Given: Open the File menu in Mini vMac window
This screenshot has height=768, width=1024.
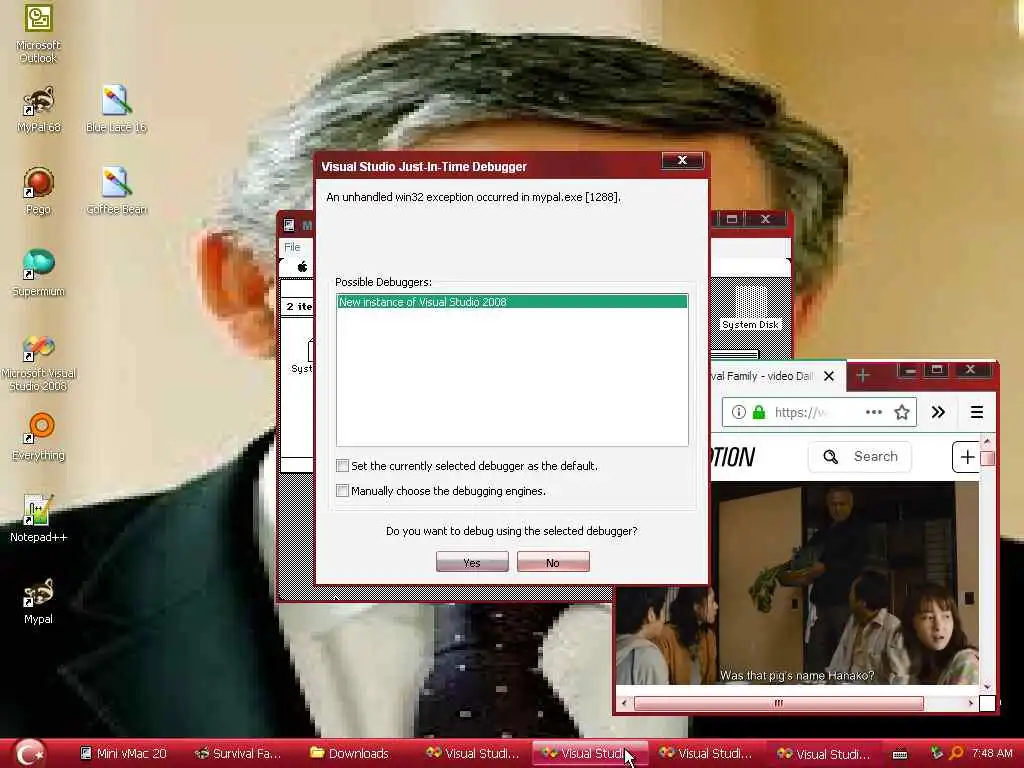Looking at the screenshot, I should [x=292, y=247].
